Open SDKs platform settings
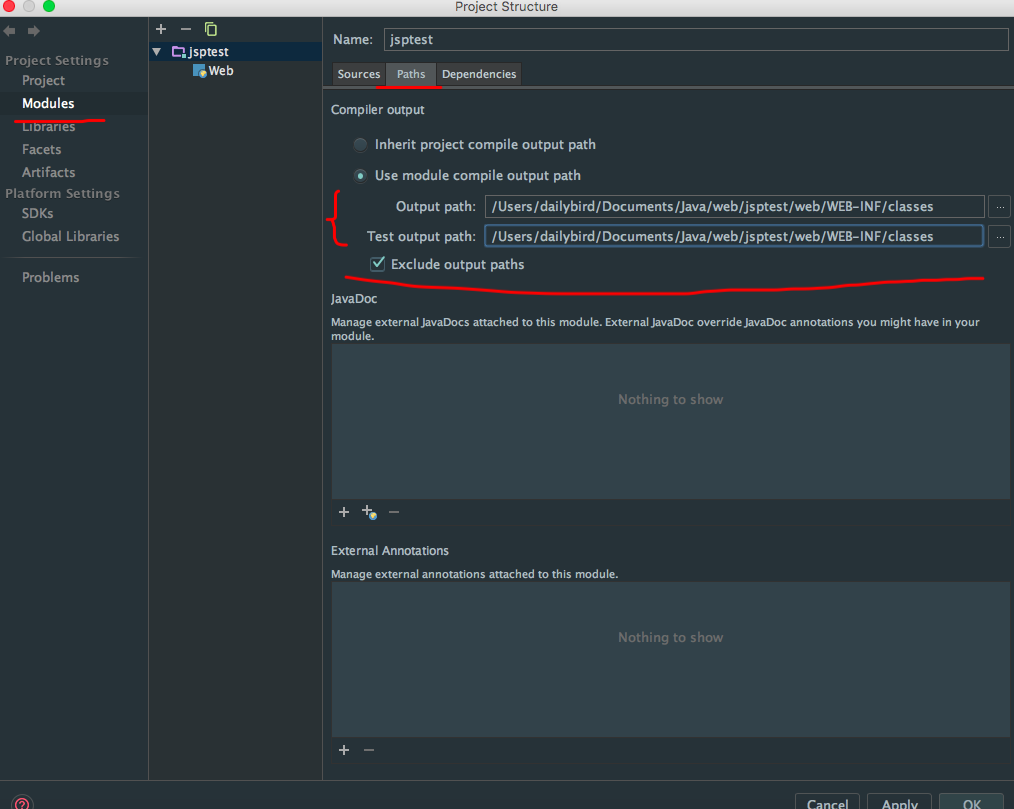 [38, 213]
